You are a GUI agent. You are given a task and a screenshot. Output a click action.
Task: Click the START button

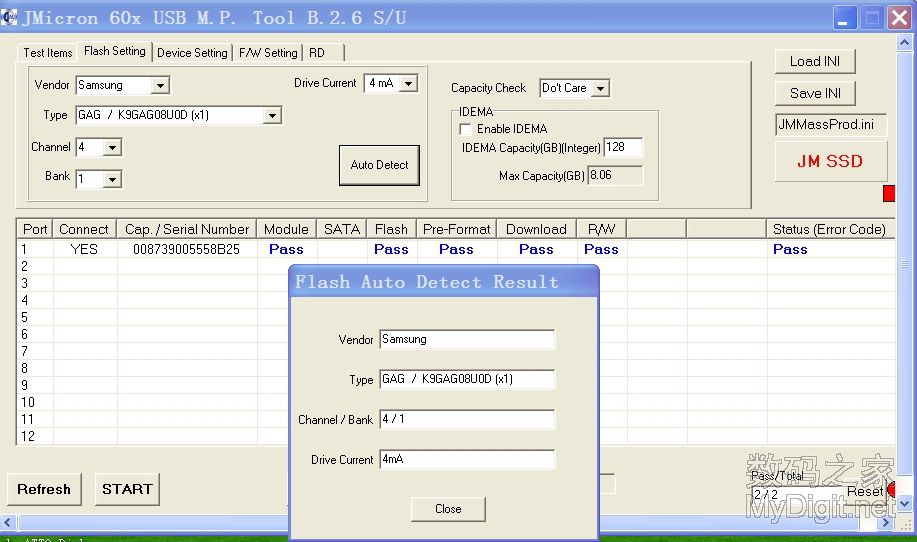point(127,489)
